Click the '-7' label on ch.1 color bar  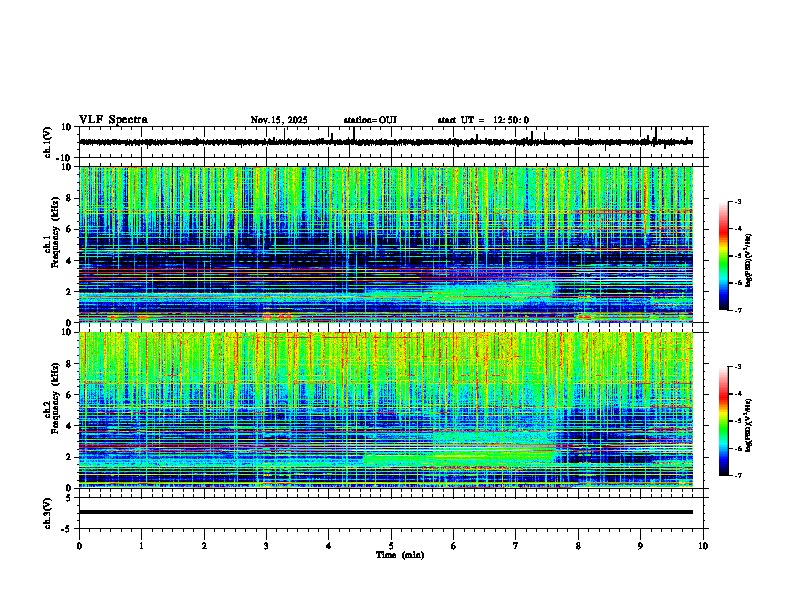click(738, 310)
